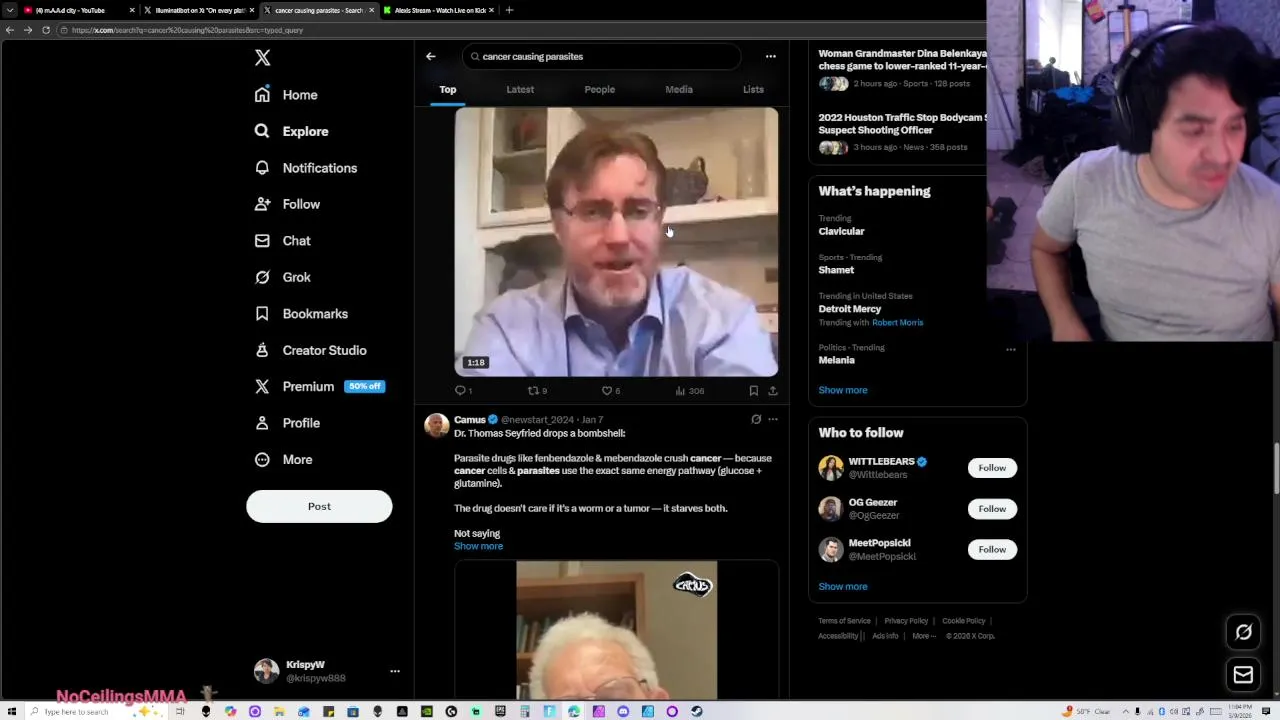Click Camus author name
This screenshot has width=1280, height=720.
(x=469, y=420)
